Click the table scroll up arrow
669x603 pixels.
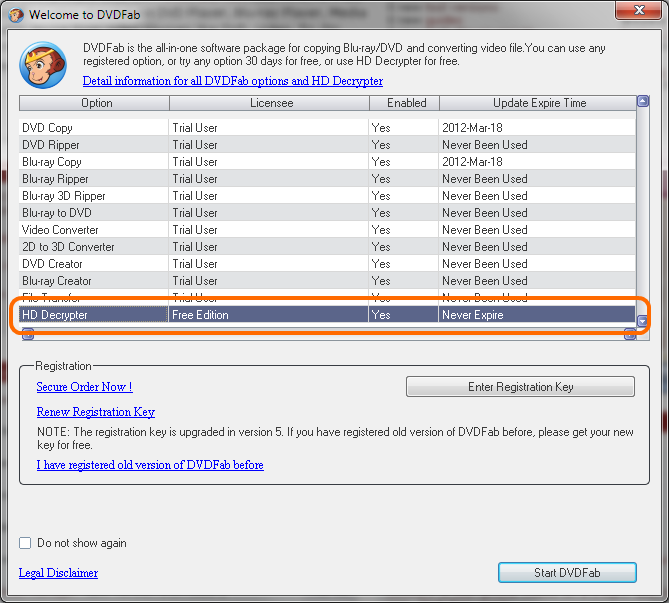pos(643,101)
